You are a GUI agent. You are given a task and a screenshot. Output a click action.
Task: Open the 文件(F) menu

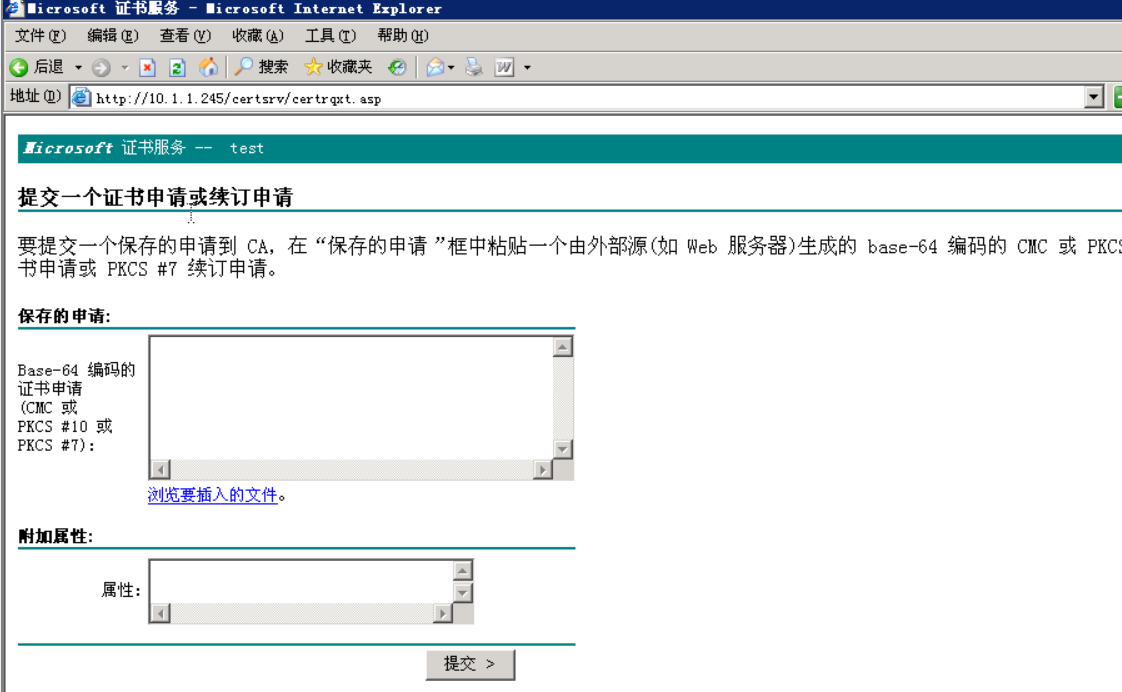click(40, 36)
